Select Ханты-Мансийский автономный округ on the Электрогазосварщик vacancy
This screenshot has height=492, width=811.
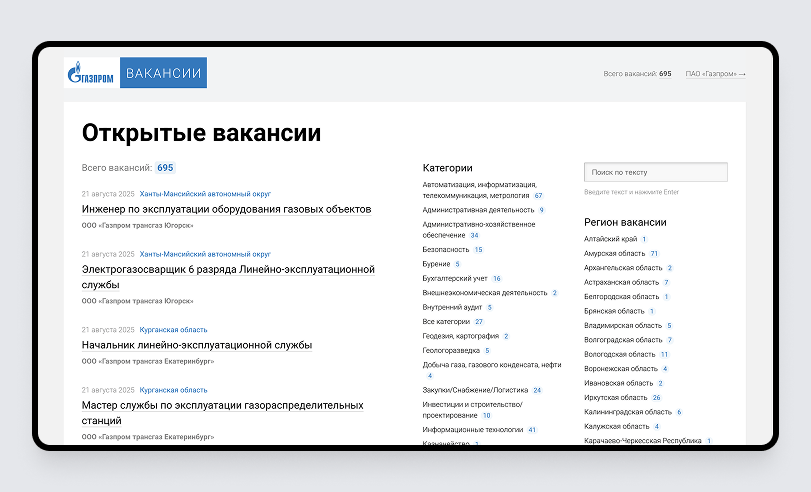(205, 254)
